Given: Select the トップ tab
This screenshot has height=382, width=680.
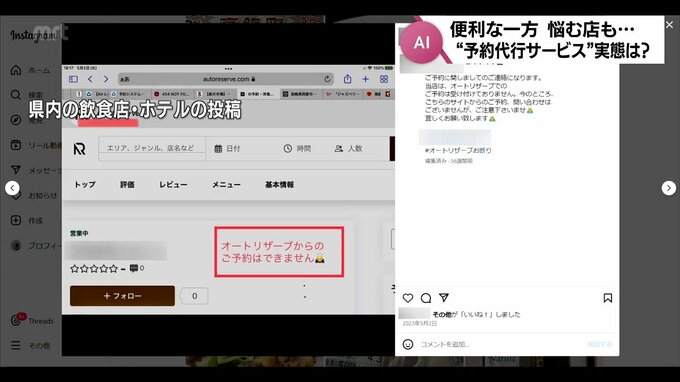Looking at the screenshot, I should pos(85,184).
